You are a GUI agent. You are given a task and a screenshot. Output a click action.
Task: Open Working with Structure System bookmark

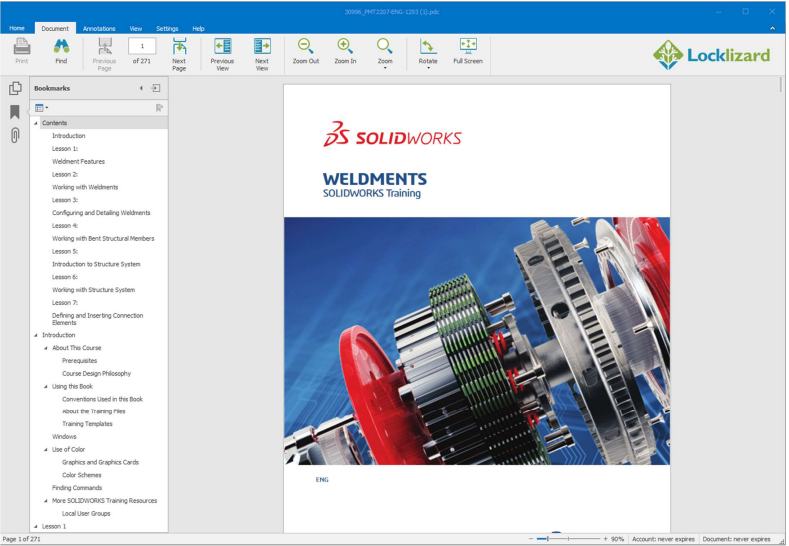pyautogui.click(x=94, y=290)
